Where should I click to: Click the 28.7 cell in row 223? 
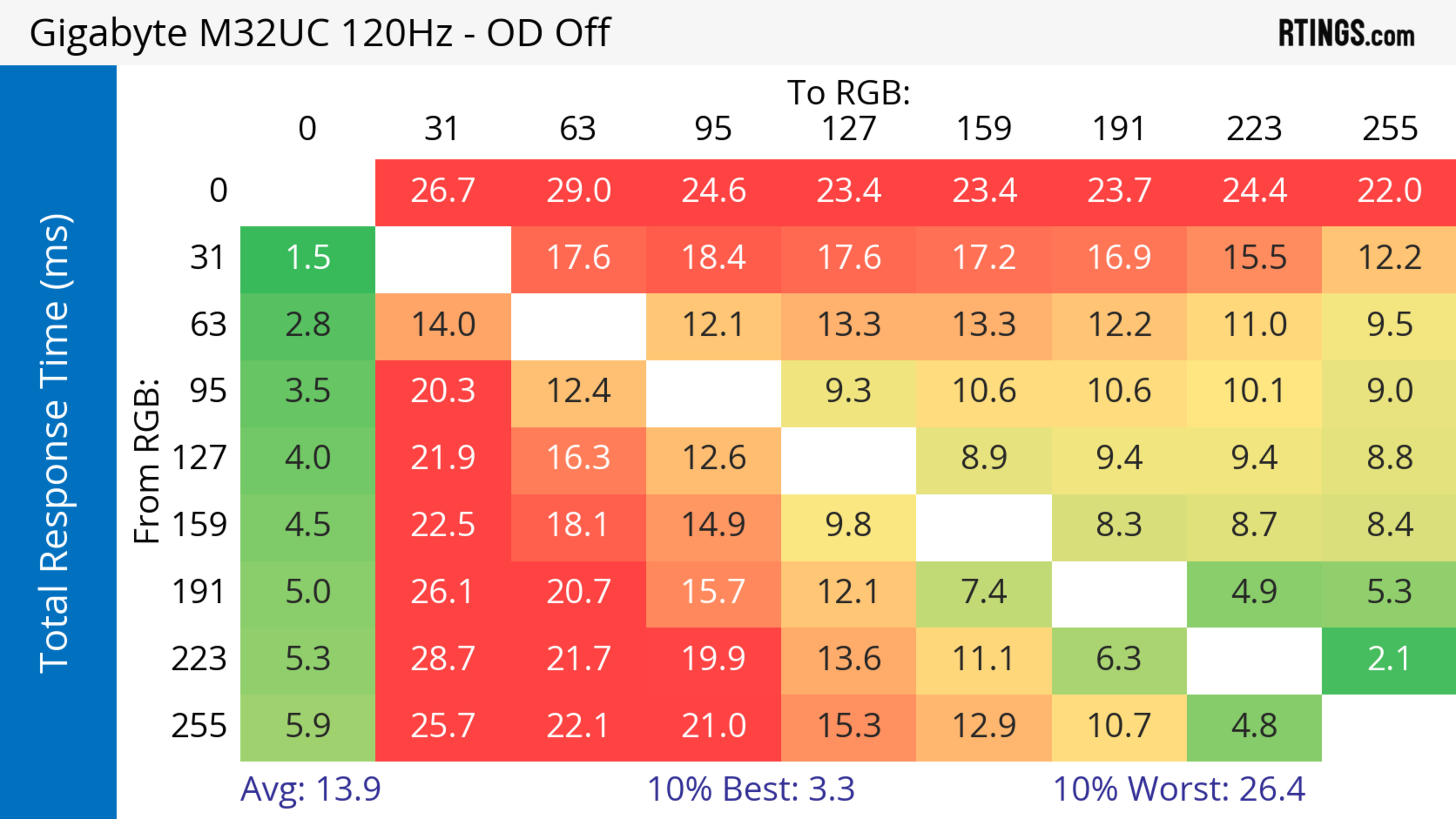[442, 659]
